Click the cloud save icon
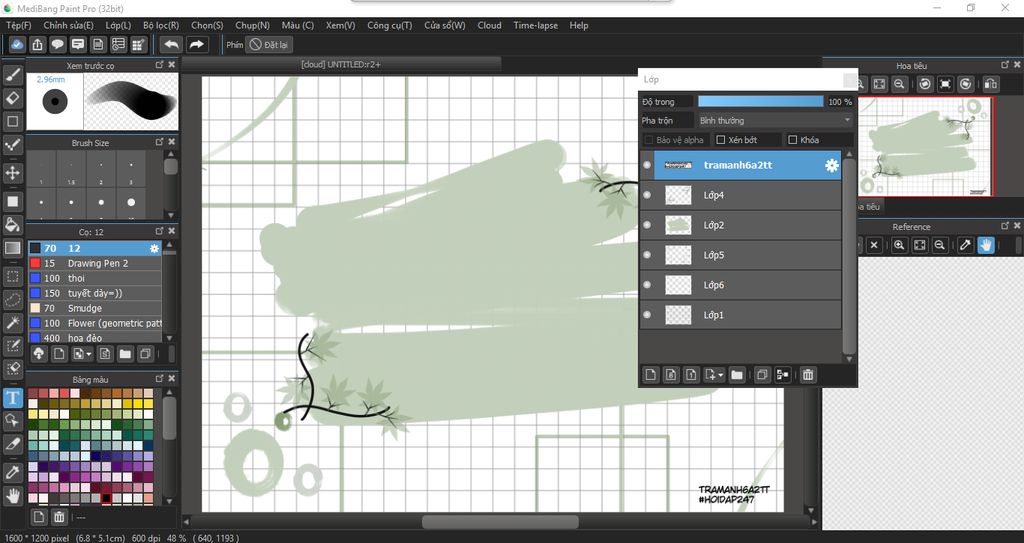This screenshot has width=1024, height=543. (18, 44)
